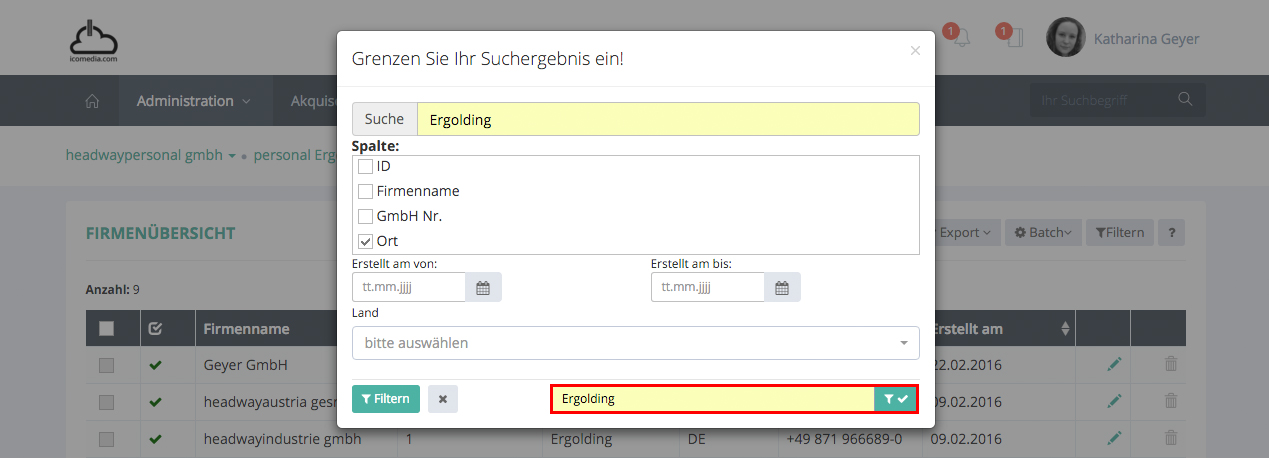This screenshot has height=458, width=1269.
Task: Click the calendar icon for Erstellt am von
Action: tap(483, 288)
